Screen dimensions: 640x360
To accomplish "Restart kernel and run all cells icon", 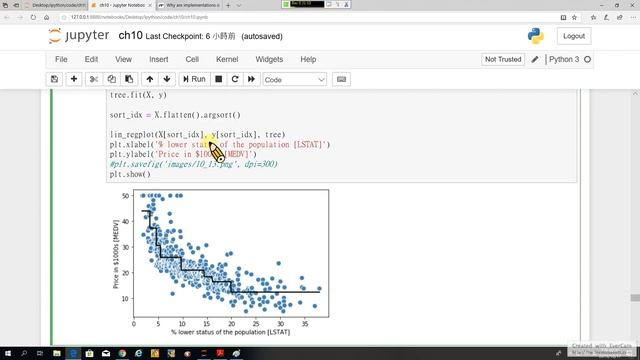I will click(x=251, y=79).
